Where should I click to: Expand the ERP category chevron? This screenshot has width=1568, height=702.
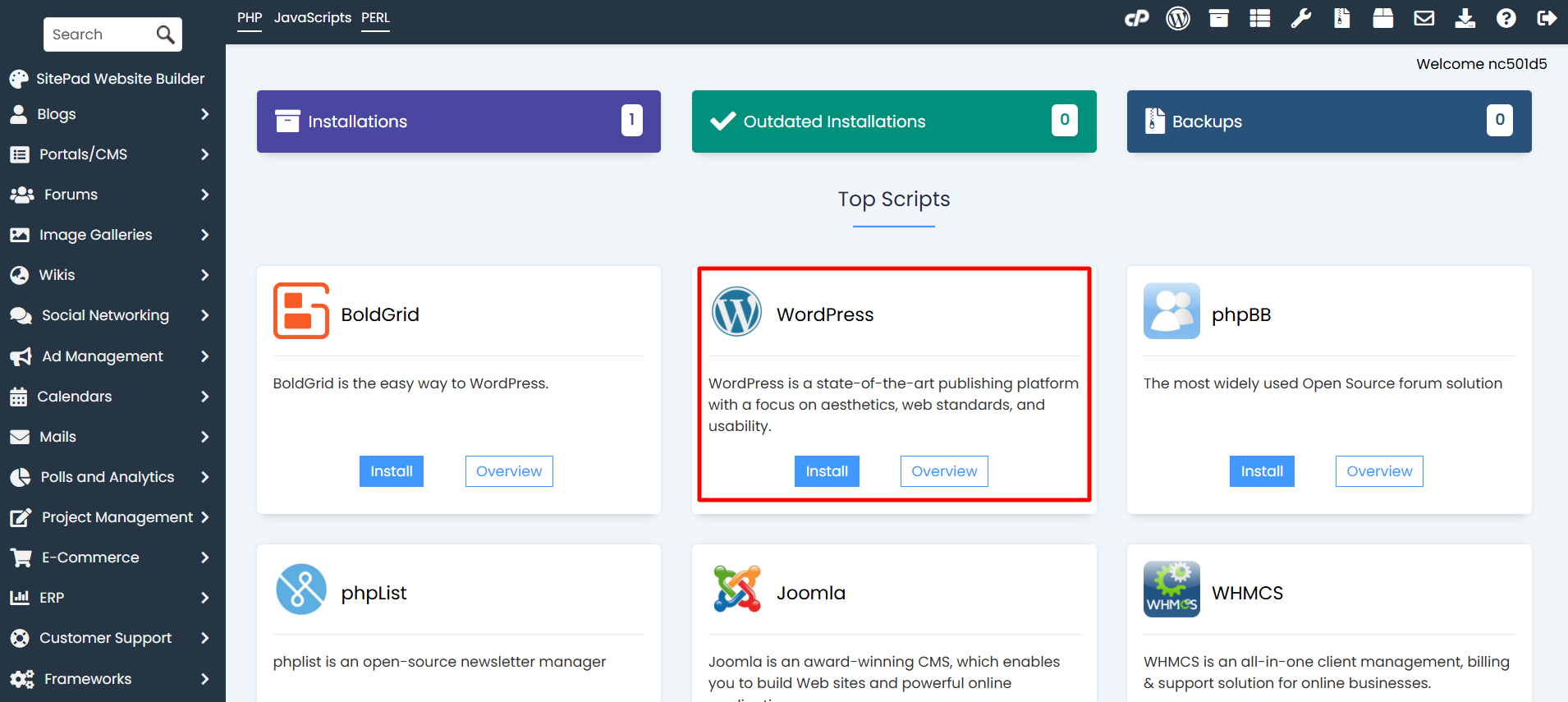[205, 598]
